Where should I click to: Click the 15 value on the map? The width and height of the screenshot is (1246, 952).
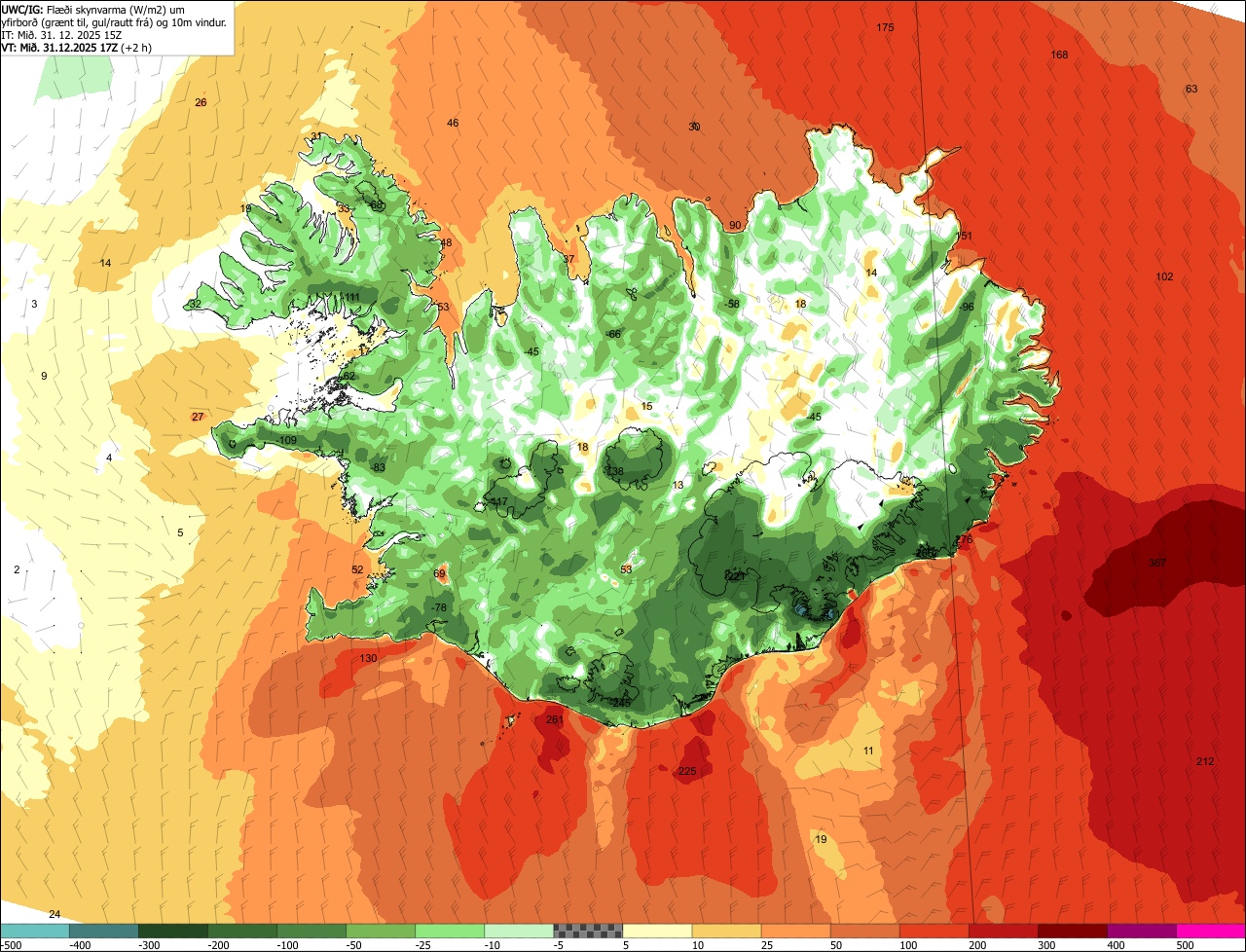coord(646,406)
